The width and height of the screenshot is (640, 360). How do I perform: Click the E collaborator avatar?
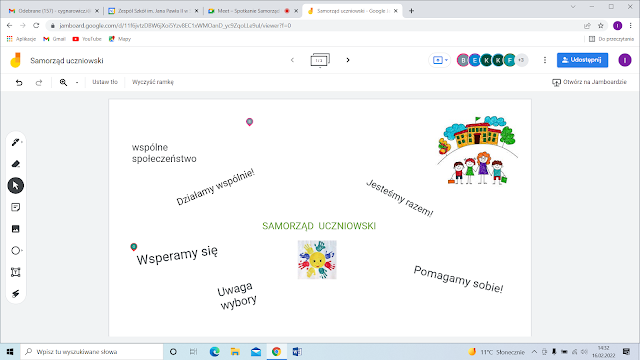[x=475, y=60]
